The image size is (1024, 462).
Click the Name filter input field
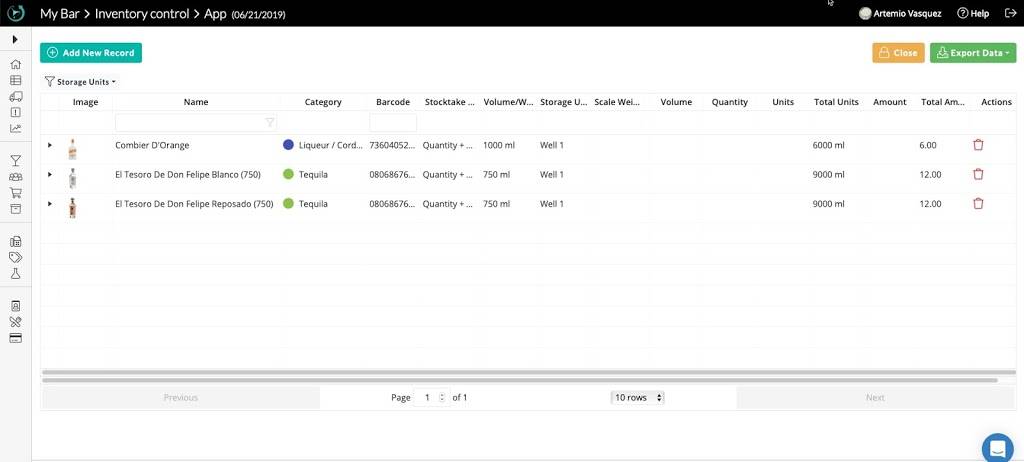pos(190,122)
